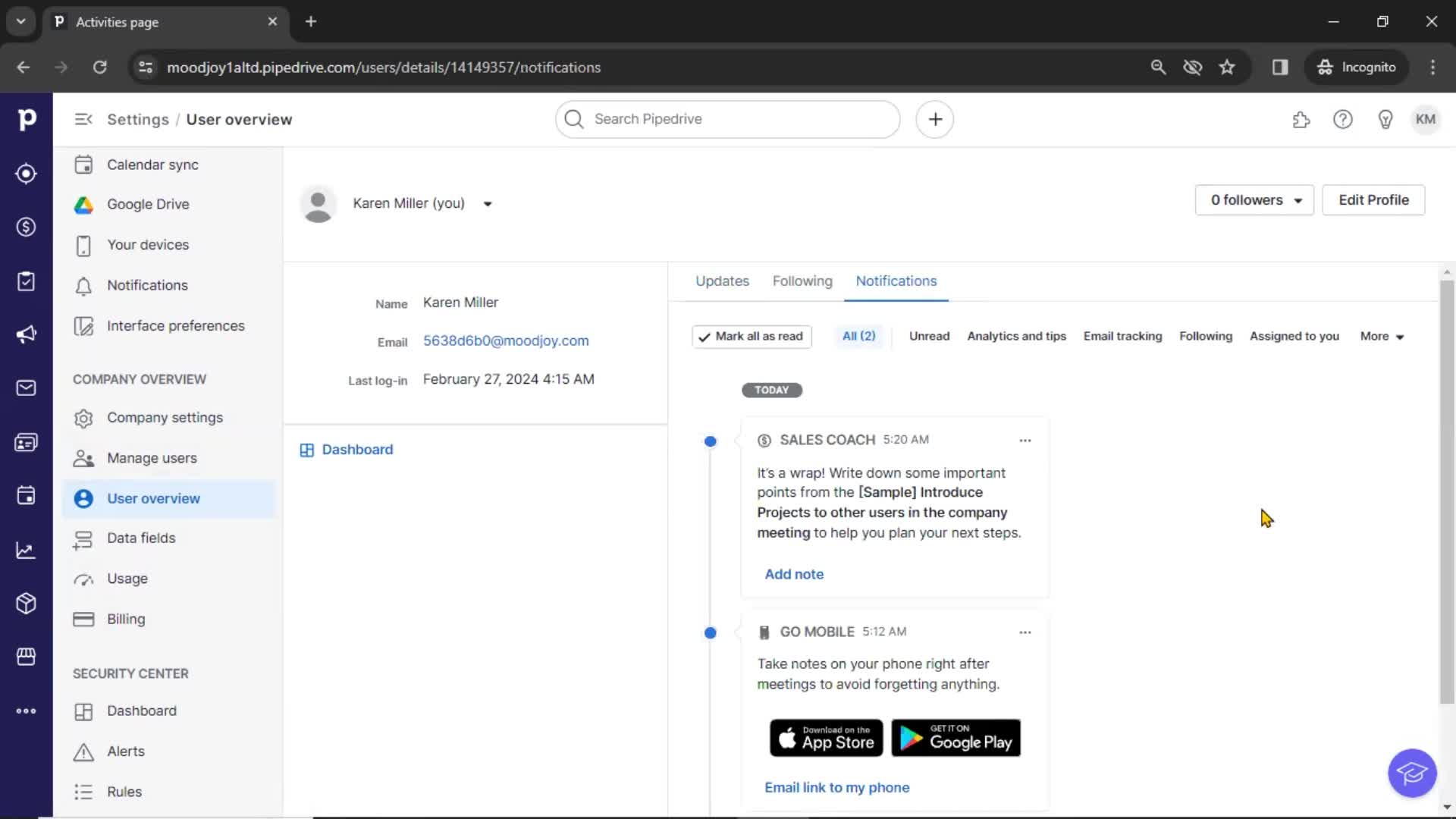Open Karen Miller profile dropdown arrow
Viewport: 1456px width, 819px height.
tap(488, 203)
